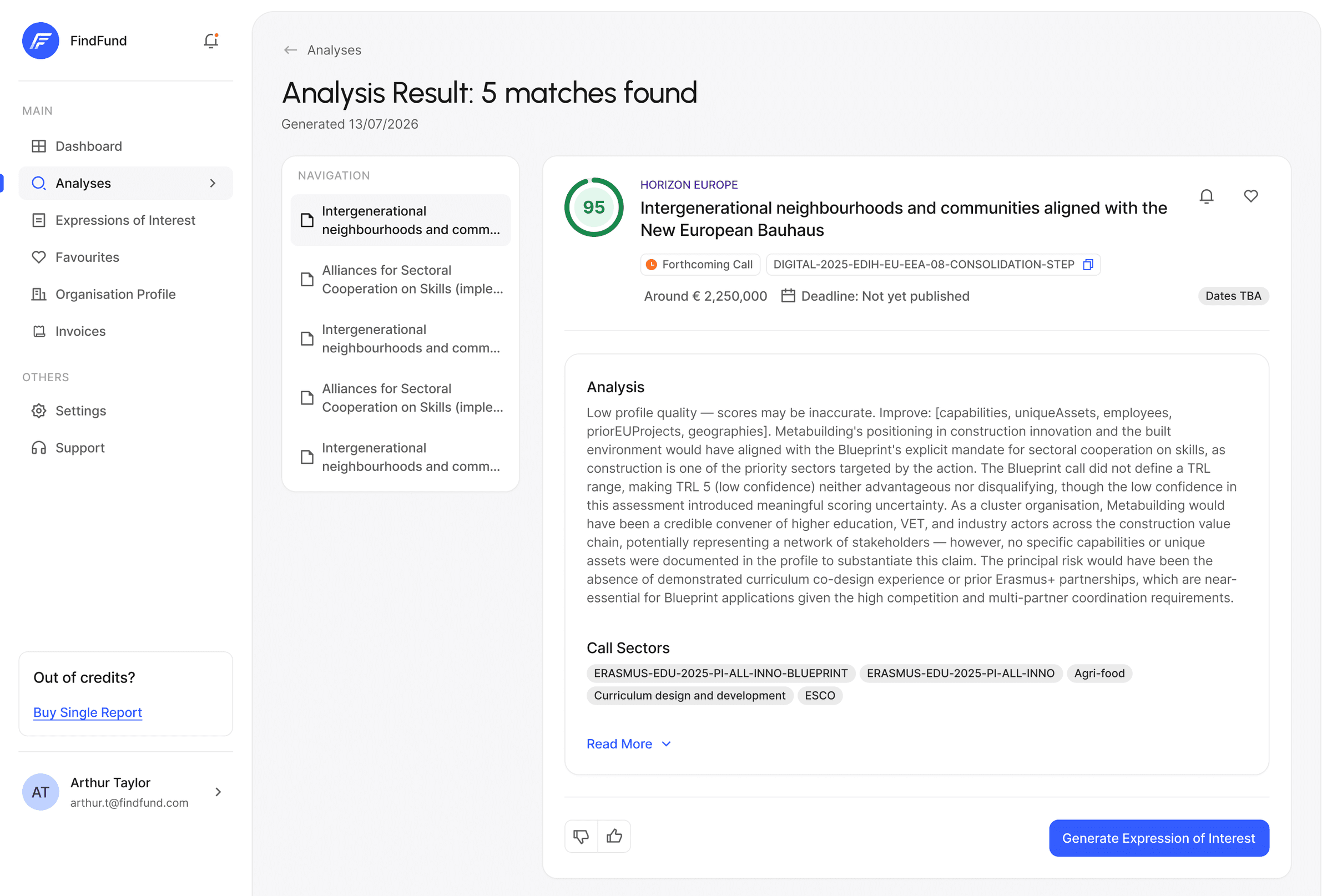
Task: Click the Around € 2,250,000 amount
Action: (705, 296)
